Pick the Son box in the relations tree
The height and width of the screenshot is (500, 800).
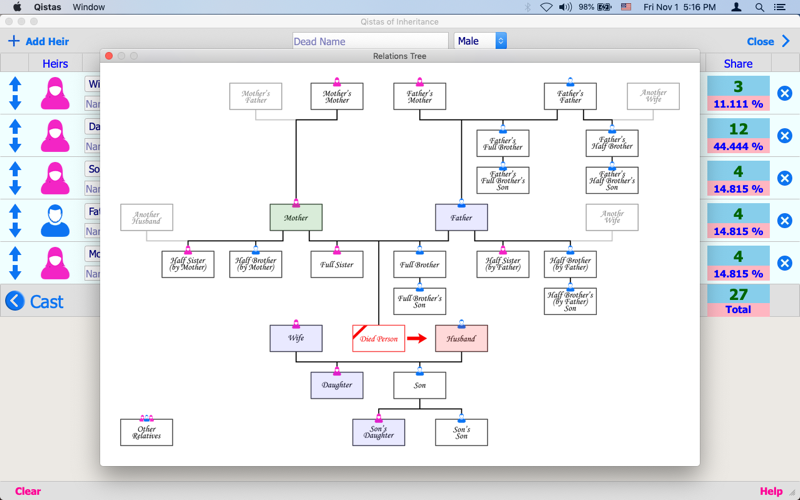click(x=419, y=385)
